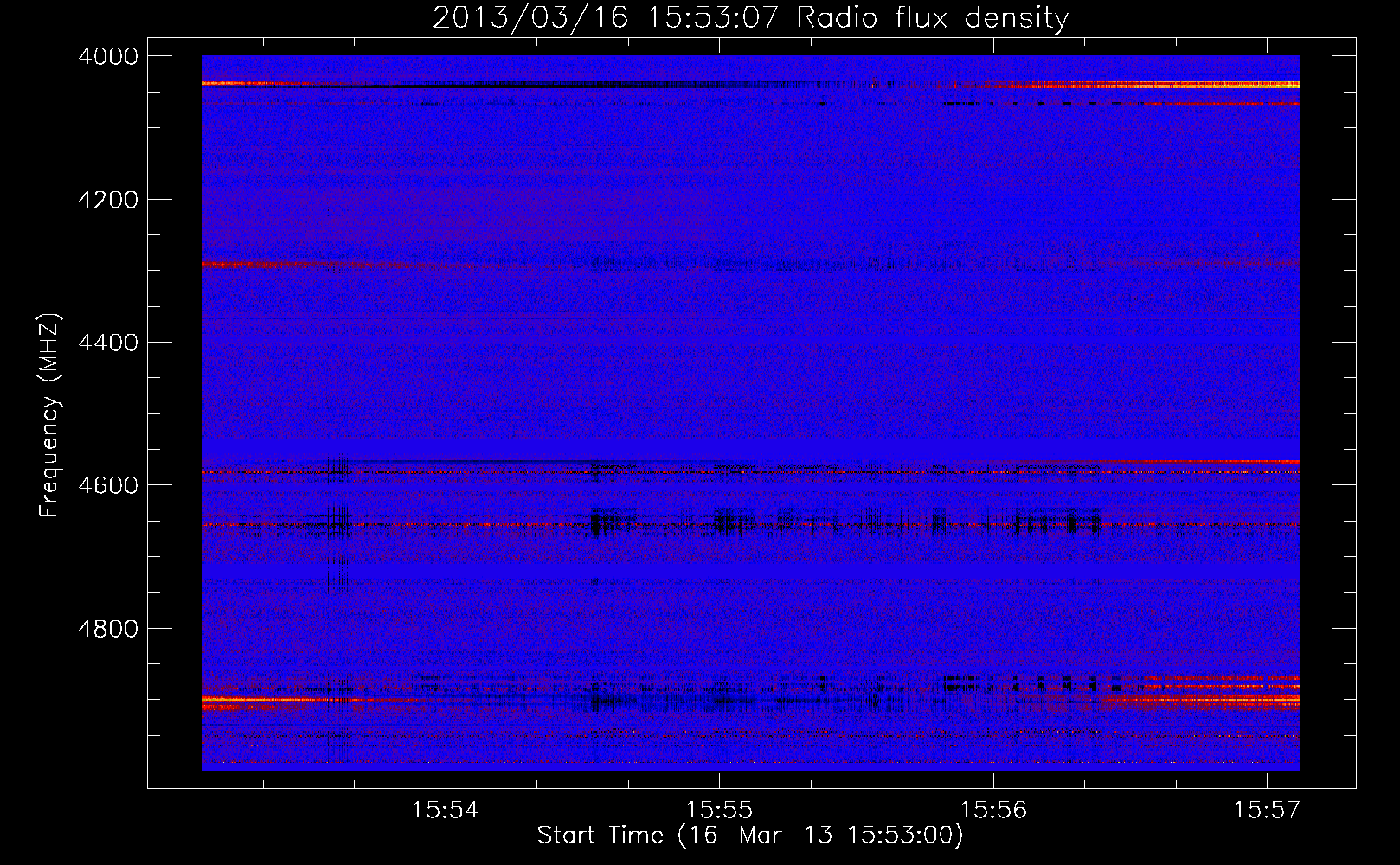Screen dimensions: 1400x865
Task: Click the 4200 frequency tick label
Action: [108, 200]
